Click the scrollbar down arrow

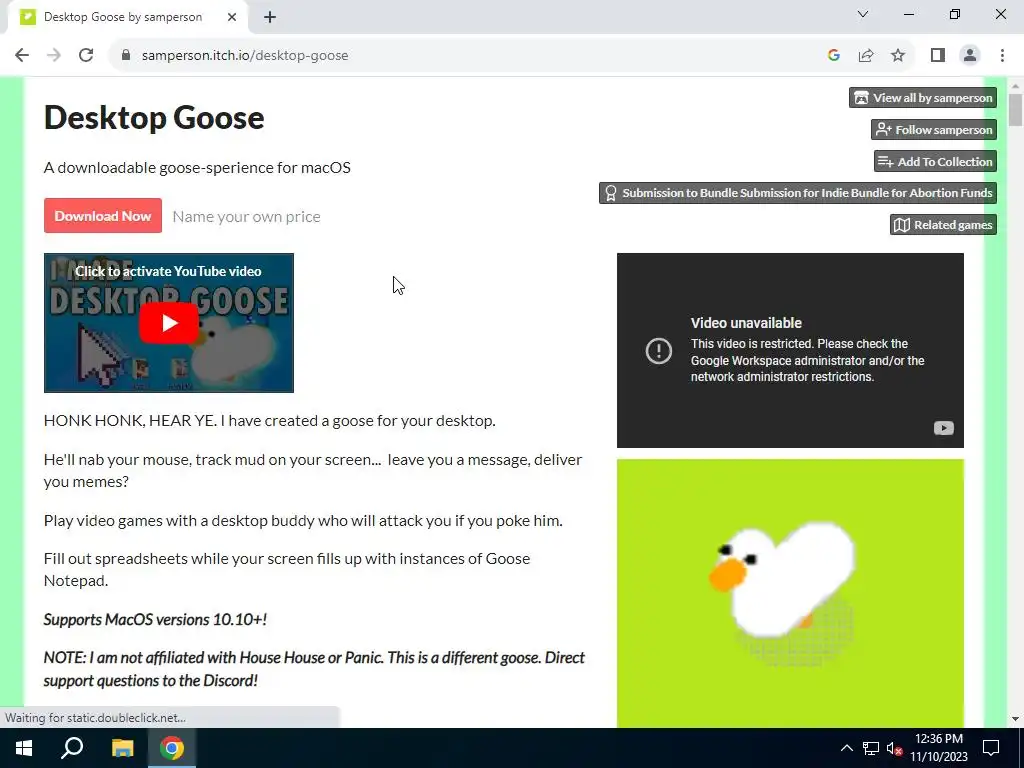pos(1015,719)
